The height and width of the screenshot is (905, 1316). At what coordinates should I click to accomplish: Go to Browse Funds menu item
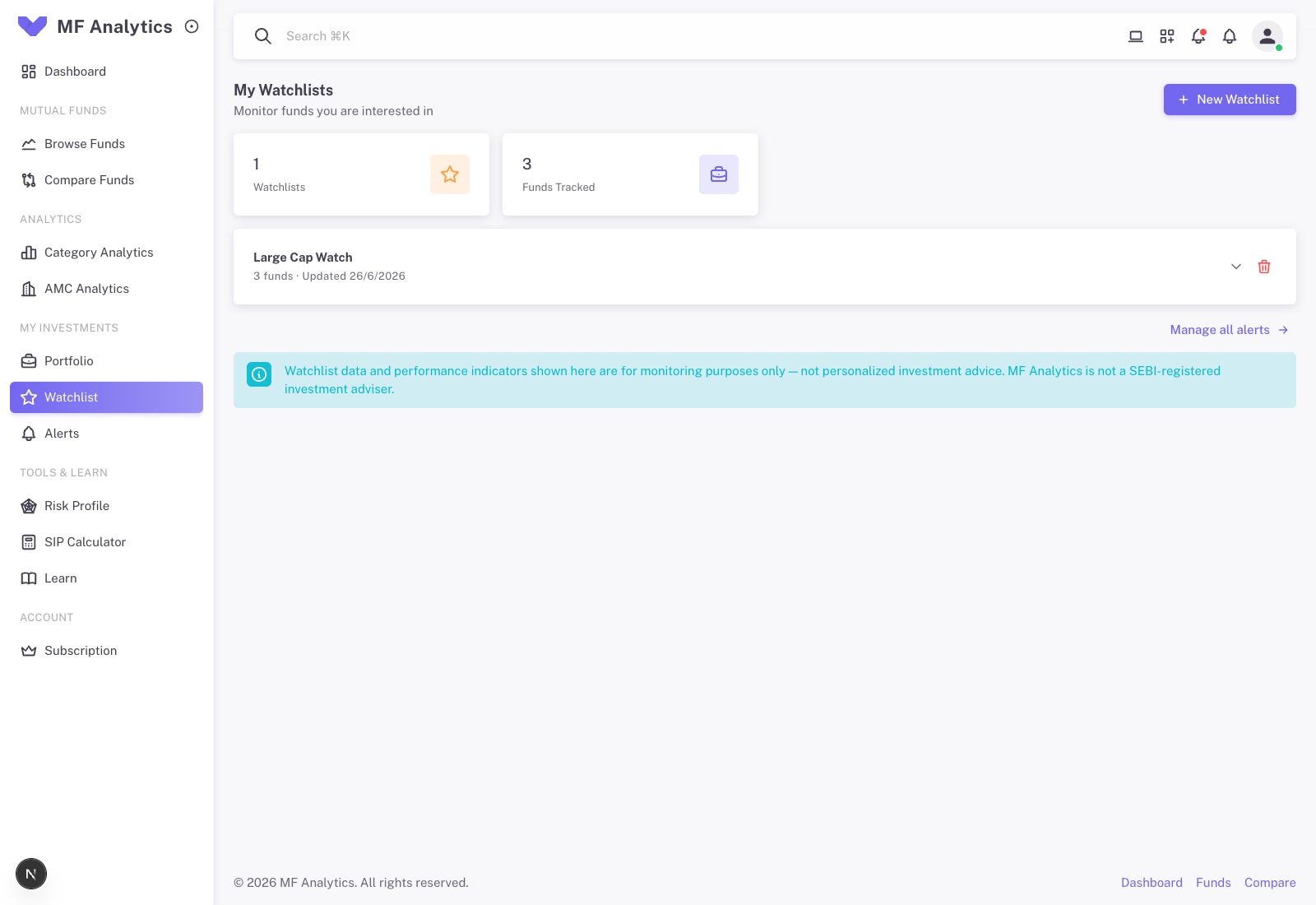point(106,144)
